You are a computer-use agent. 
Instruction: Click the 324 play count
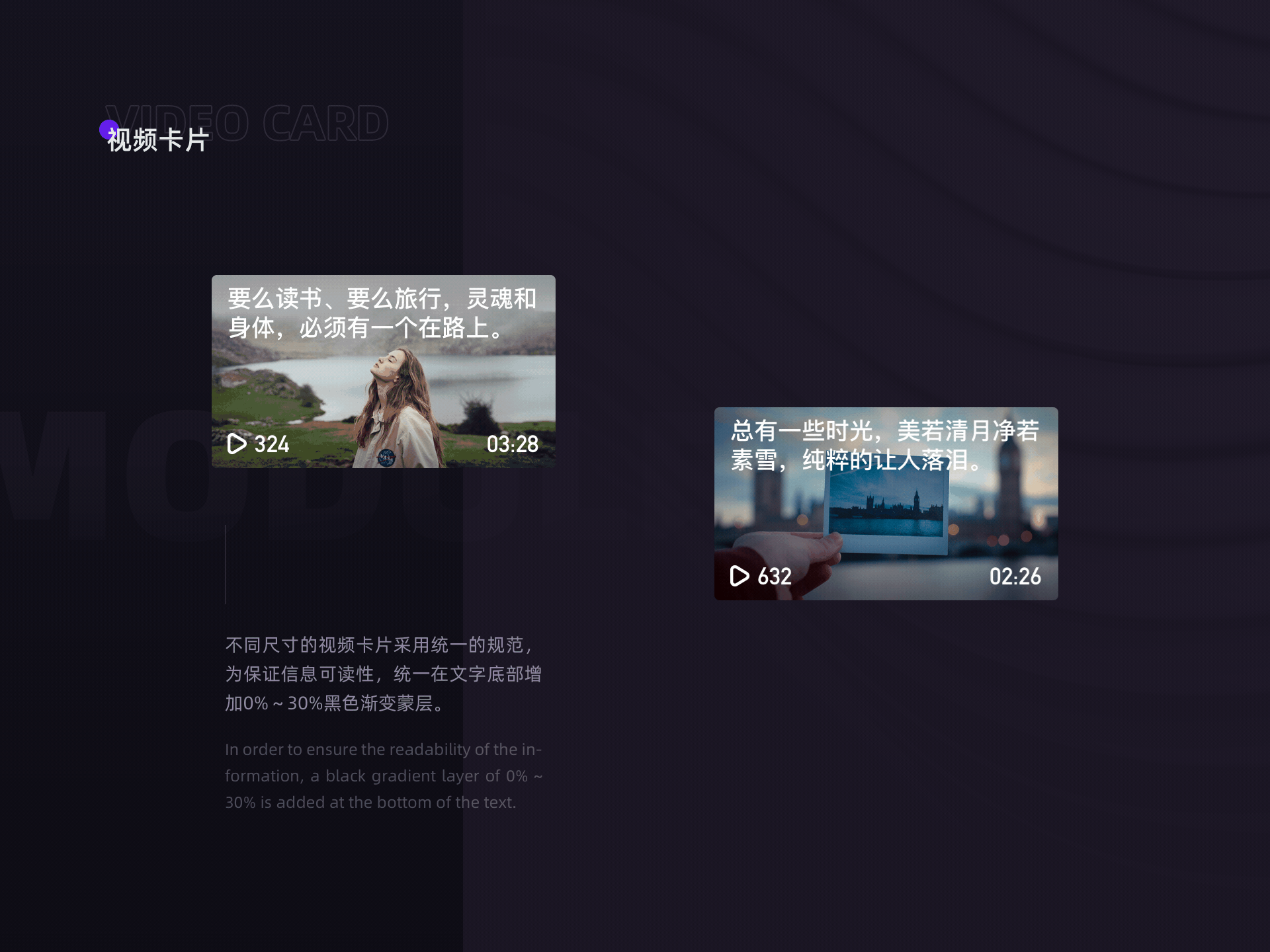pyautogui.click(x=272, y=444)
